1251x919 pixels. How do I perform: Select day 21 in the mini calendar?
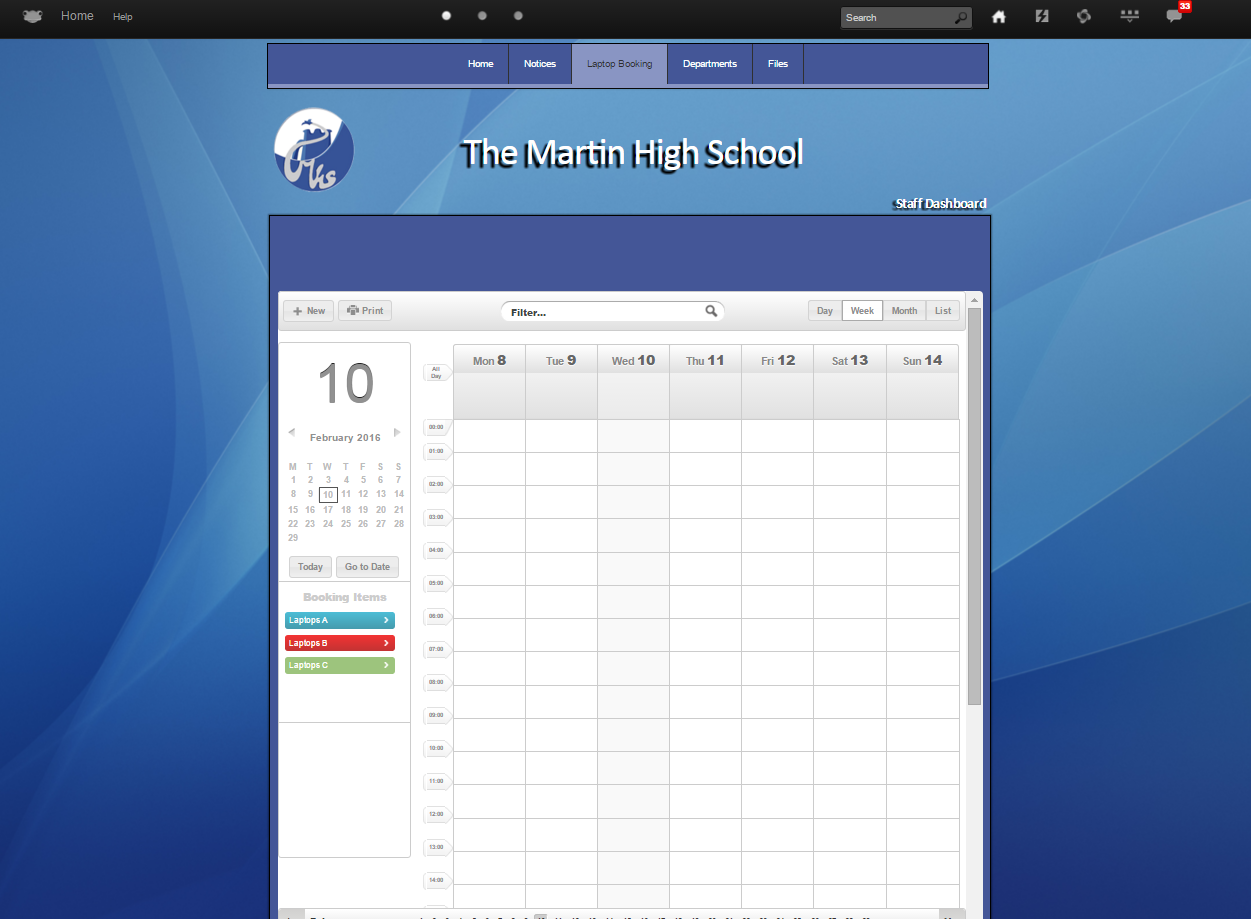(399, 509)
